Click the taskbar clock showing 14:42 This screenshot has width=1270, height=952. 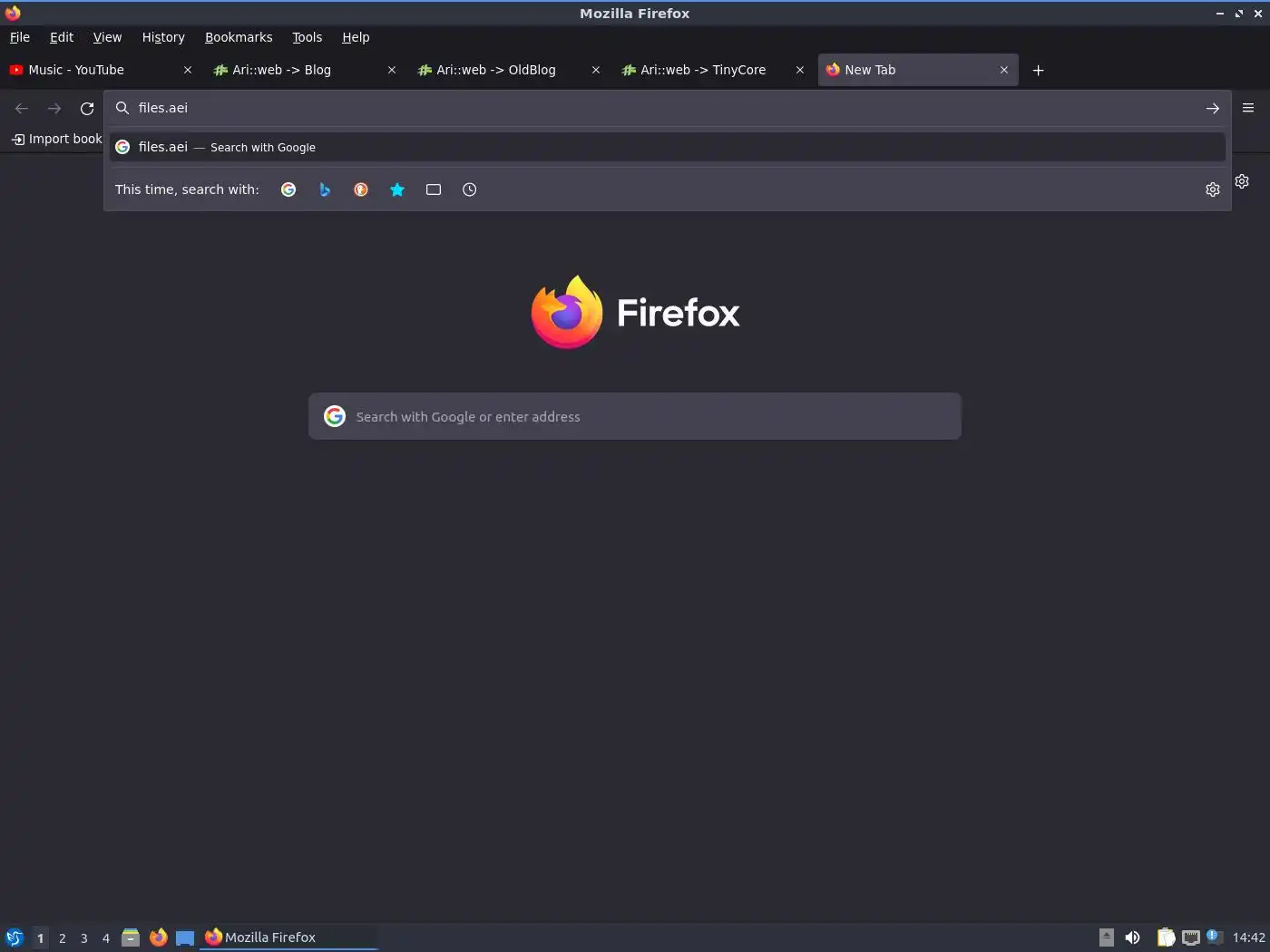coord(1248,937)
